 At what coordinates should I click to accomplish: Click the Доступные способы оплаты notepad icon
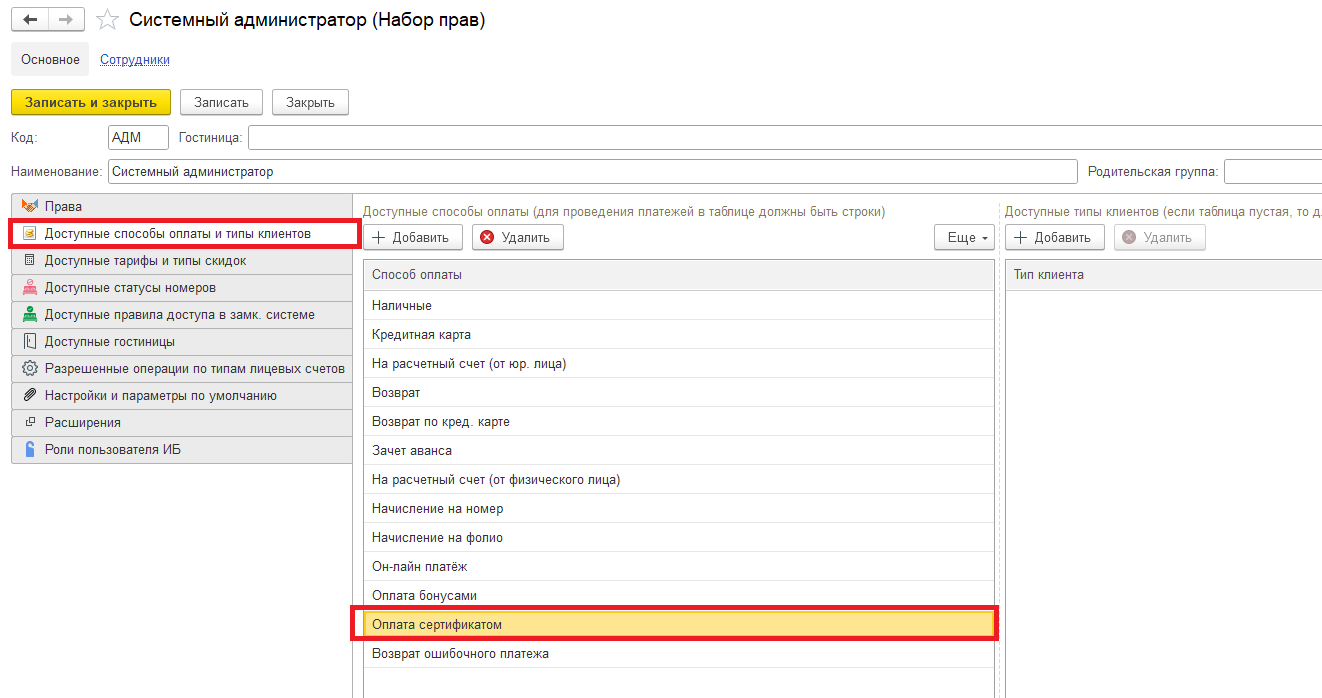tap(29, 233)
